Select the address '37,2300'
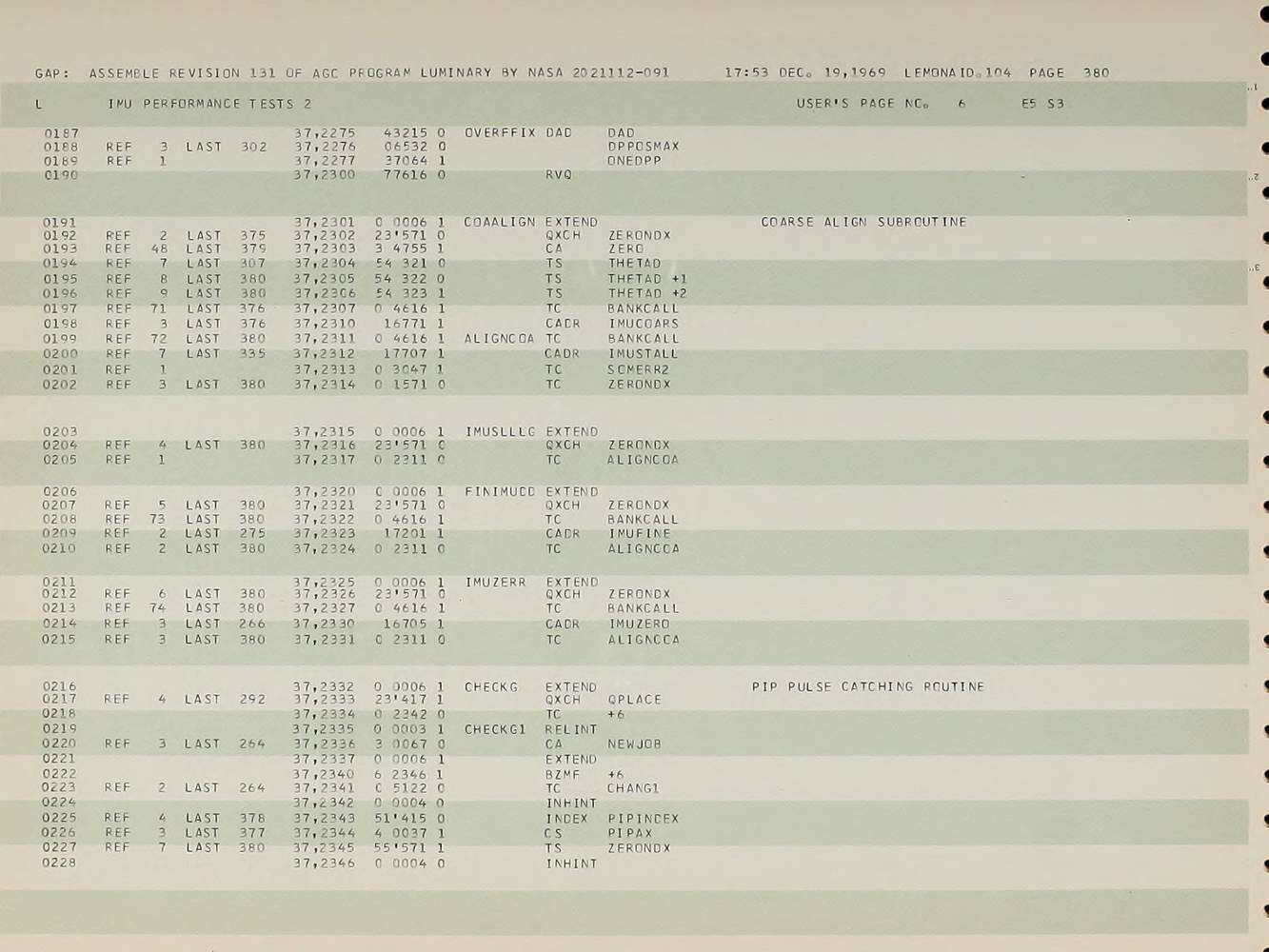Screen dimensions: 1269x952 pos(325,175)
